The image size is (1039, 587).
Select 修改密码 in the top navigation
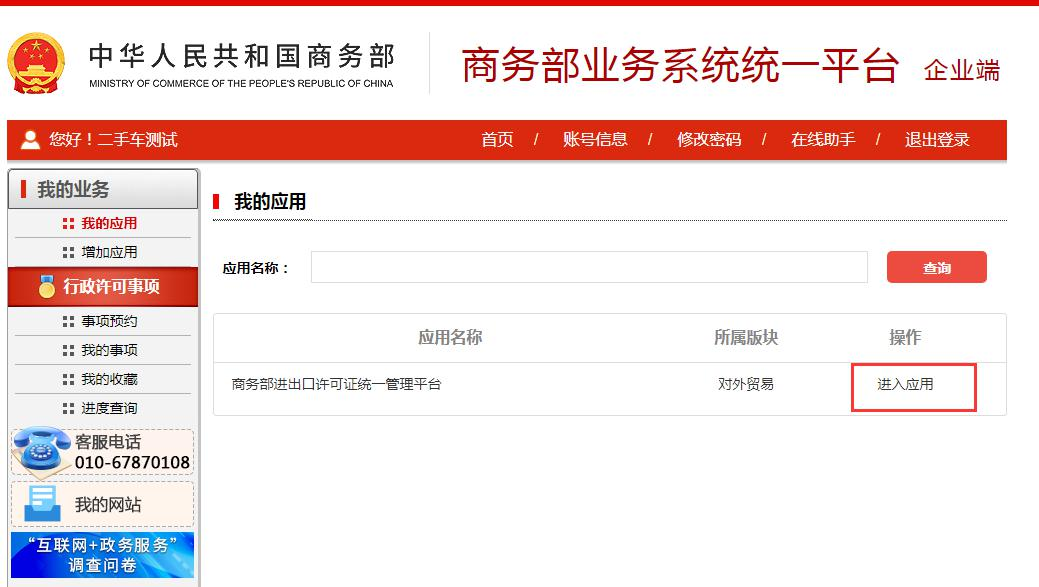point(709,140)
